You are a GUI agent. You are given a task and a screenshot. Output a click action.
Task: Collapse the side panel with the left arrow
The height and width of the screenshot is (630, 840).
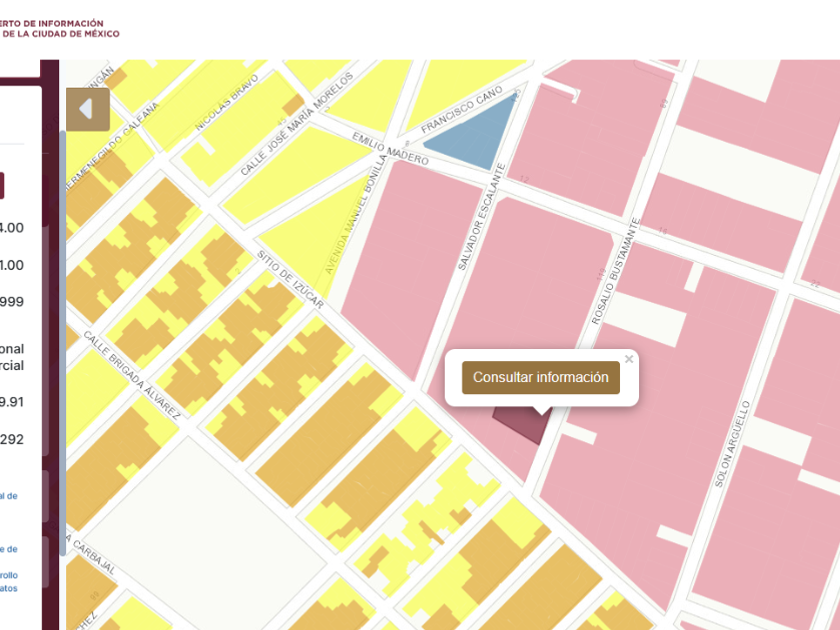tap(87, 109)
